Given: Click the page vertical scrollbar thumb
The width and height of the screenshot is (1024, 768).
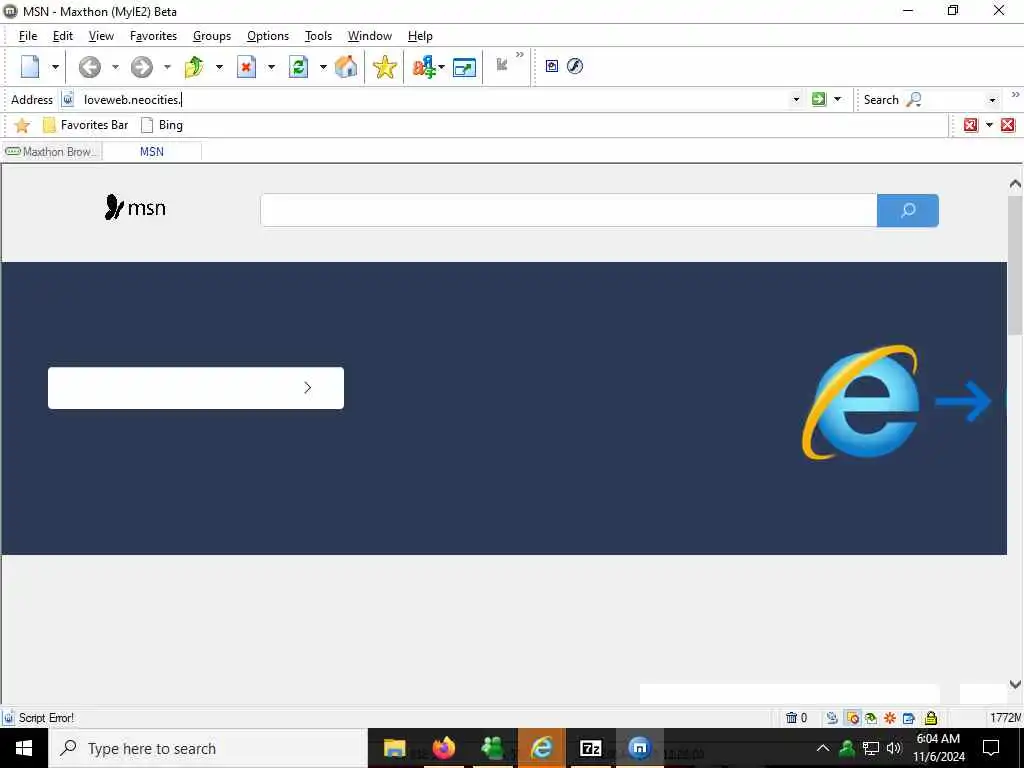Looking at the screenshot, I should click(x=1015, y=264).
